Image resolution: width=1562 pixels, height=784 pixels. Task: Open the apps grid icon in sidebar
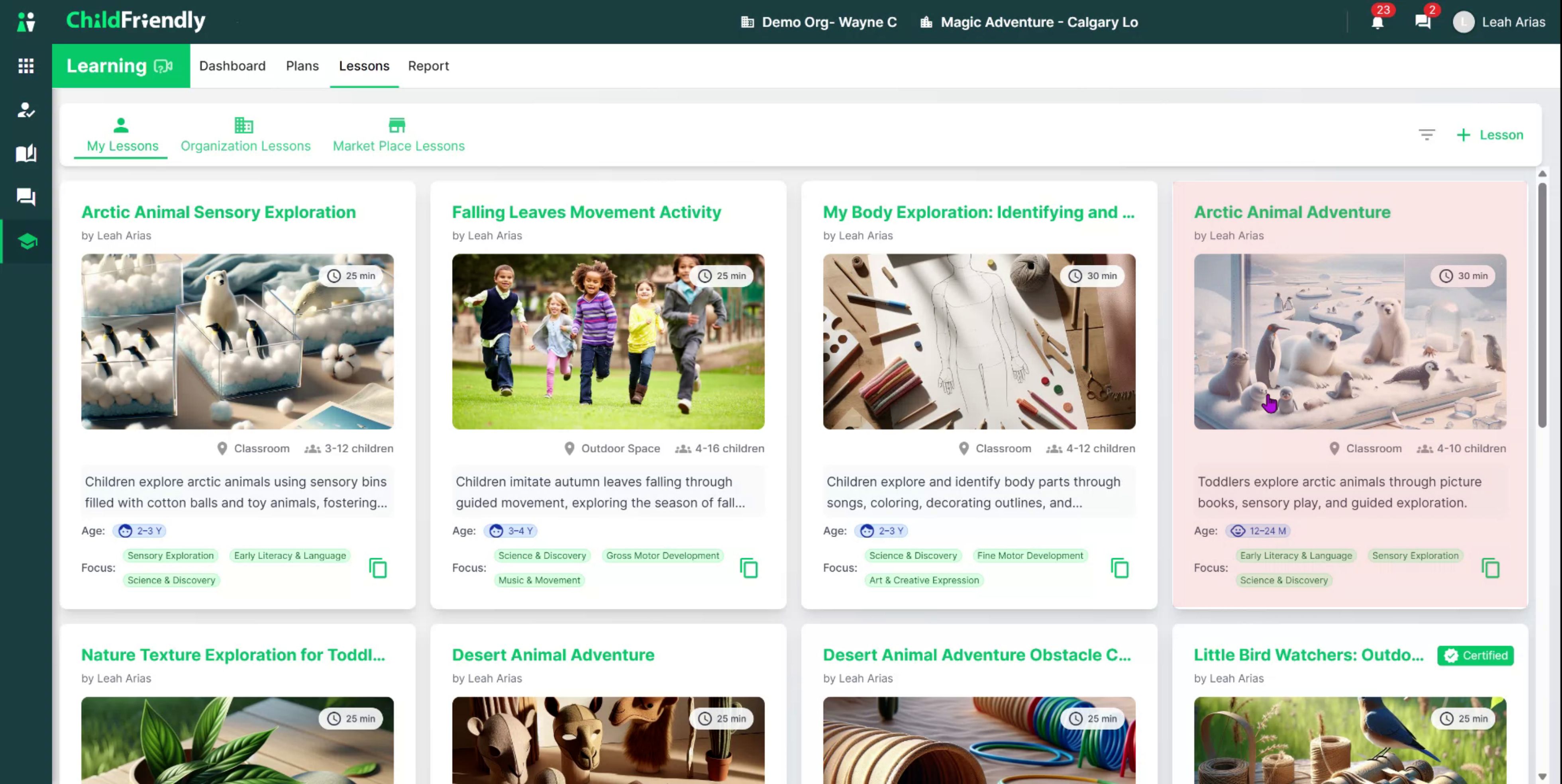(x=26, y=65)
